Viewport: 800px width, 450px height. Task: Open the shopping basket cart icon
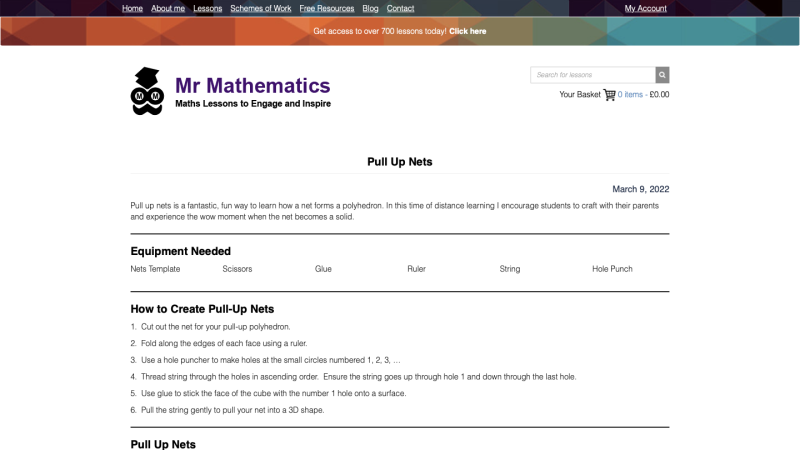pyautogui.click(x=609, y=95)
